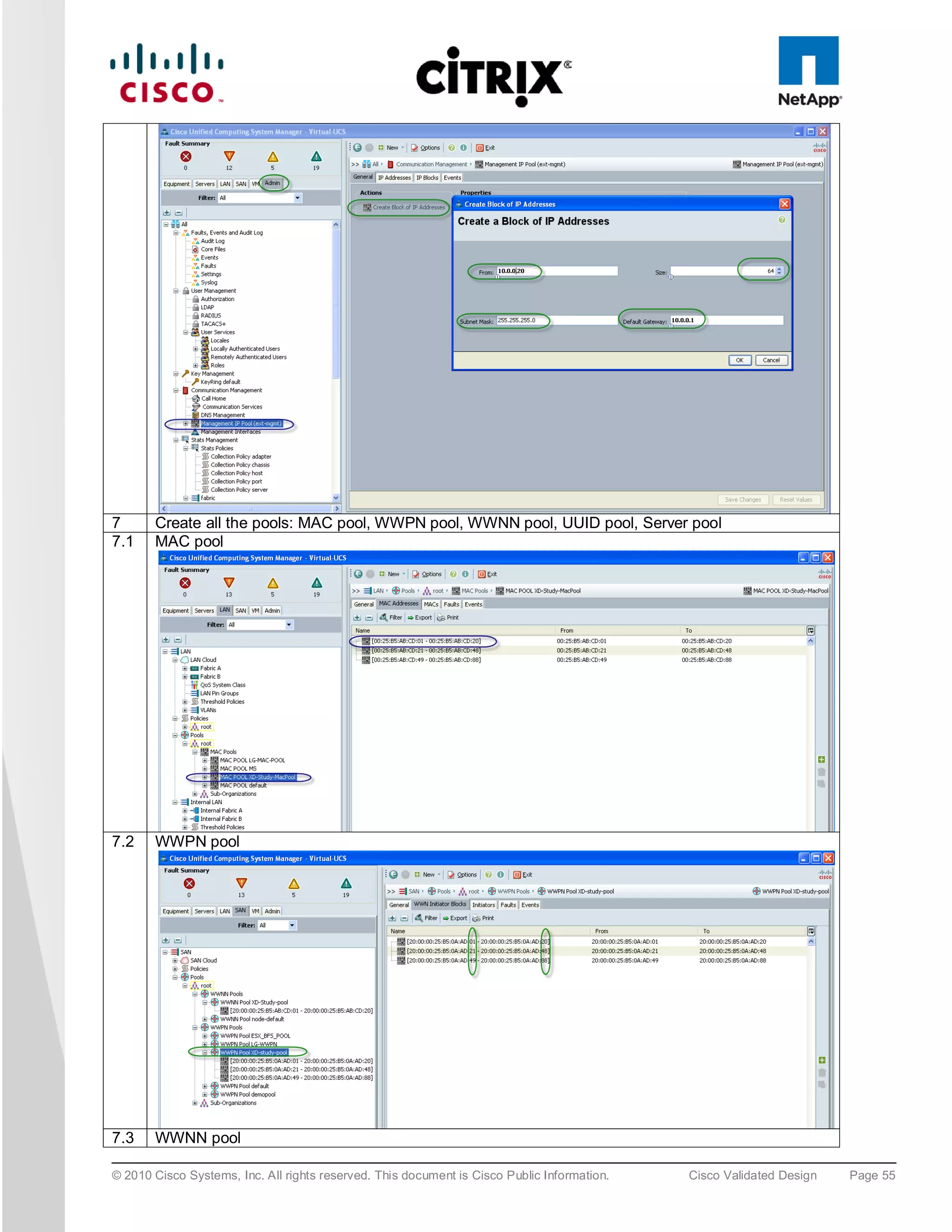The image size is (952, 1232).
Task: Select MAC POOL XD-Study-MacPool tree item
Action: [x=257, y=777]
